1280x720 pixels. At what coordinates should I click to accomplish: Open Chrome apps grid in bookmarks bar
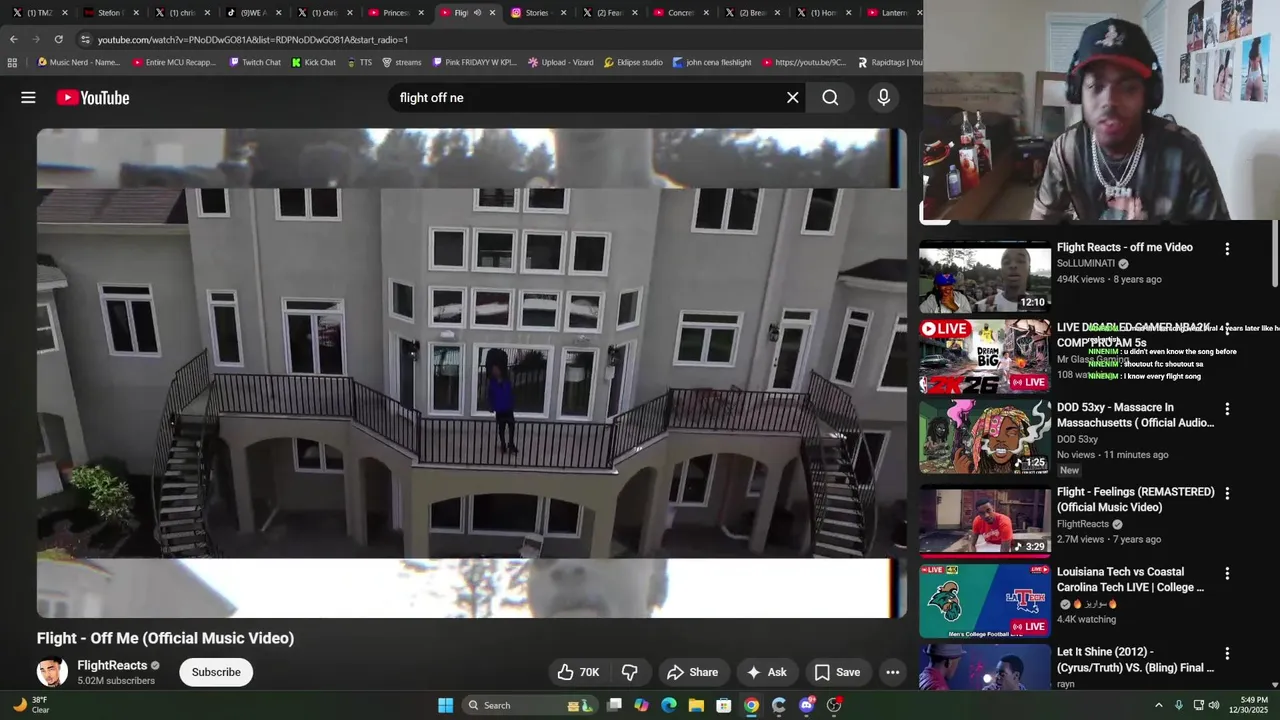point(12,62)
